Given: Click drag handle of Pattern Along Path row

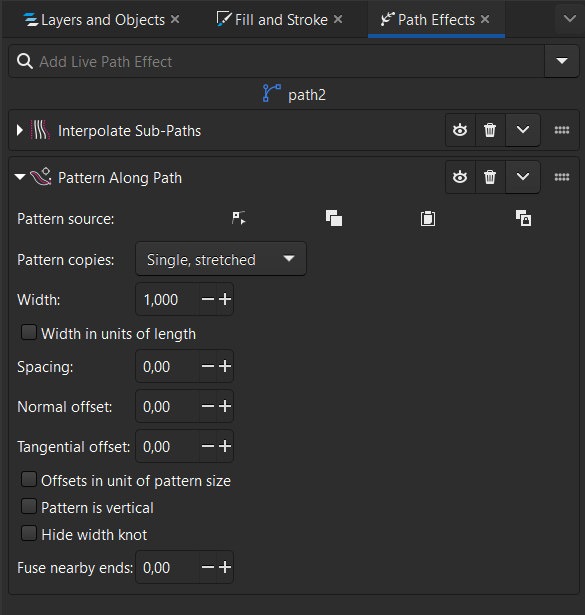Looking at the screenshot, I should [561, 177].
